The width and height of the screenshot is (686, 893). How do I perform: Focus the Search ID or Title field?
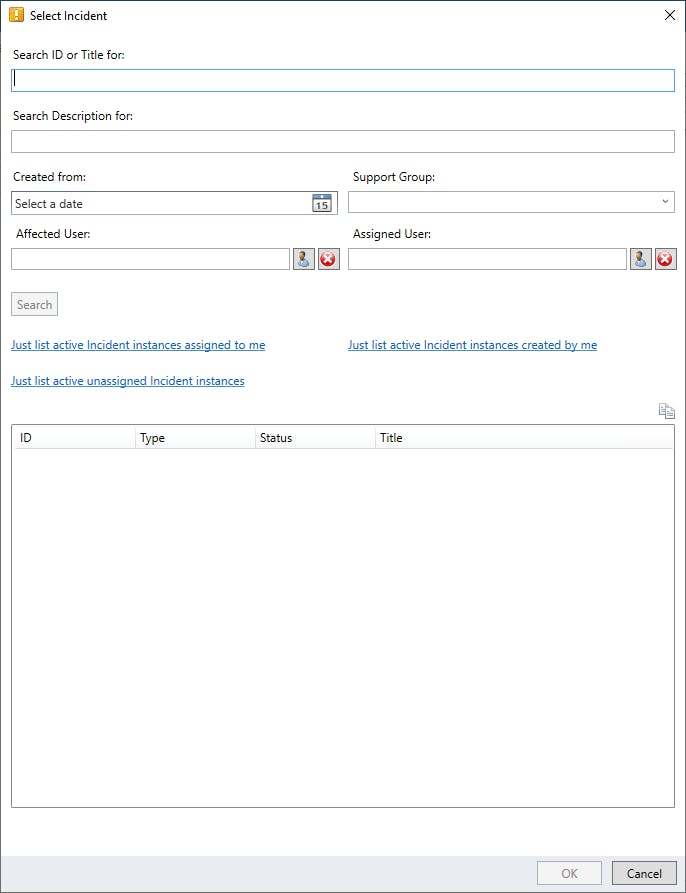tap(343, 80)
